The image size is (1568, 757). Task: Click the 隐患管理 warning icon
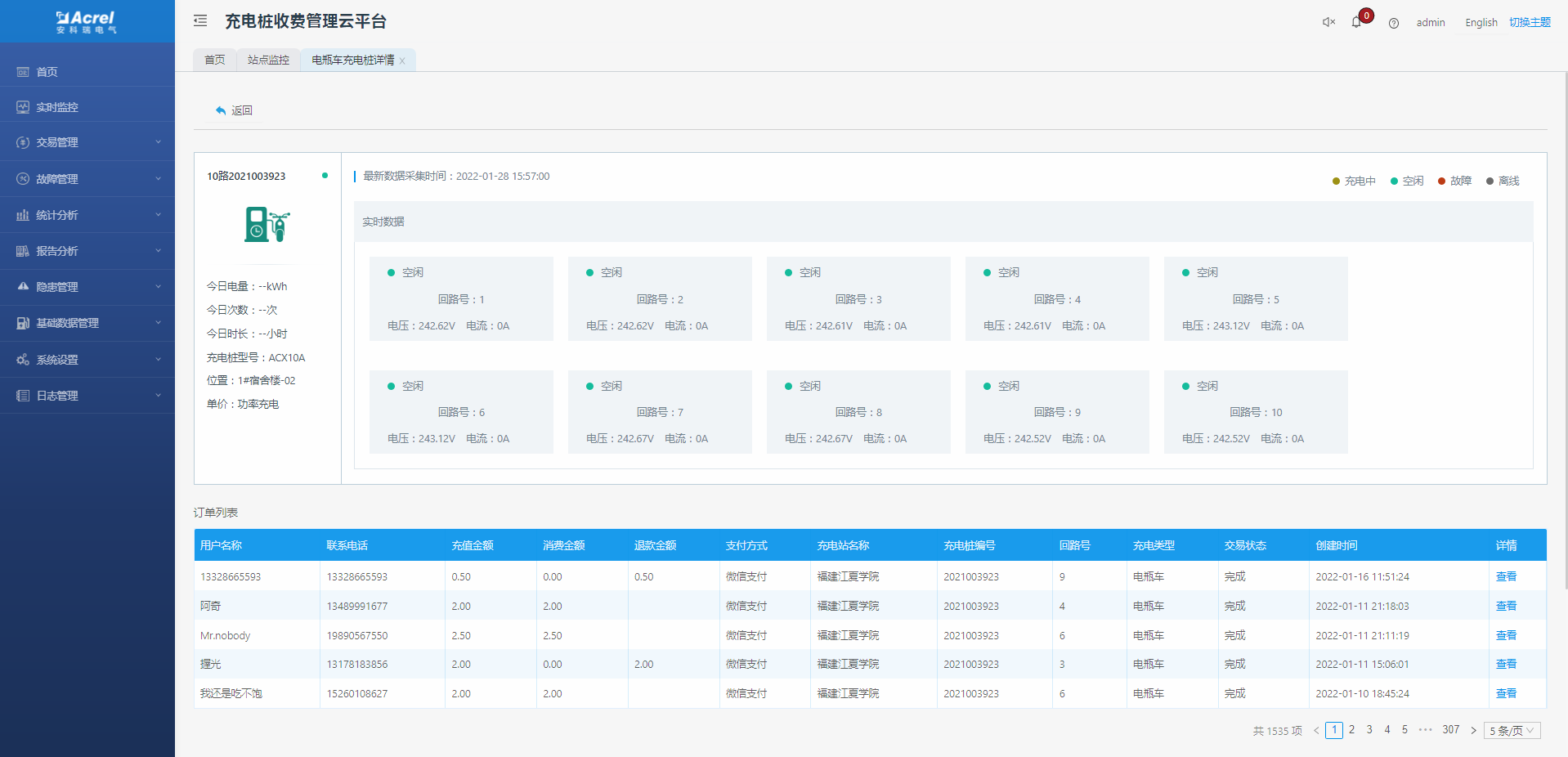tap(23, 287)
